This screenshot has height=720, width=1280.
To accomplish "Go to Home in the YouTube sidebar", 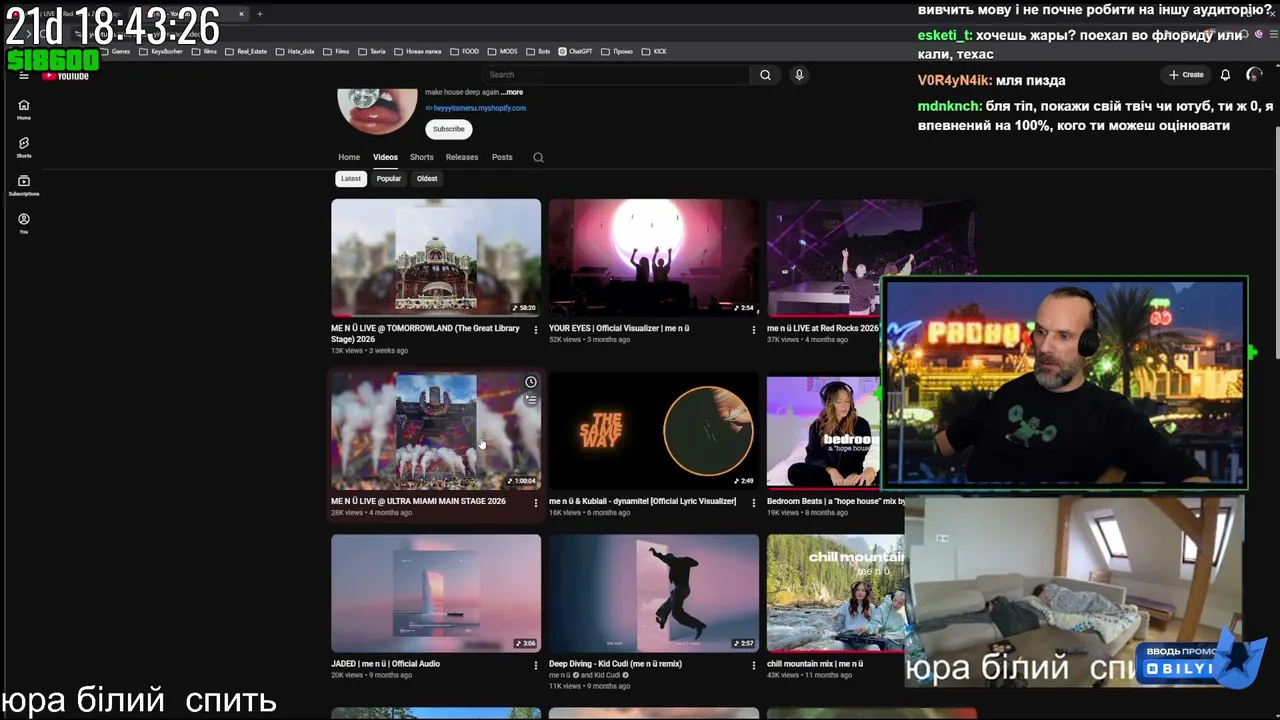I will pyautogui.click(x=24, y=109).
